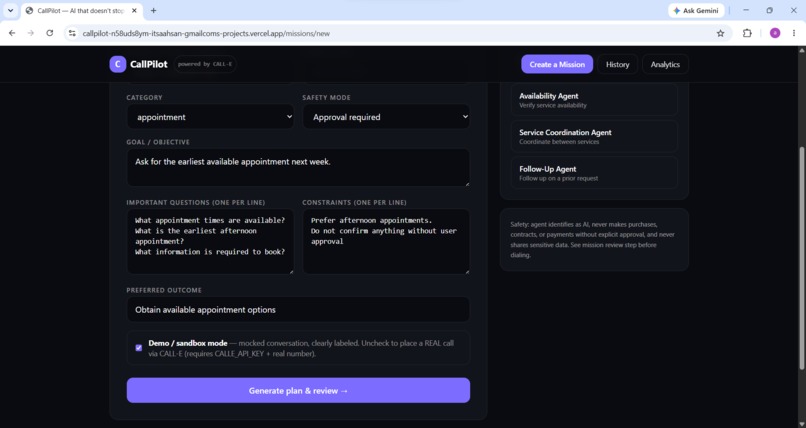806x428 pixels.
Task: Select the Follow-Up Agent card
Action: [x=594, y=173]
